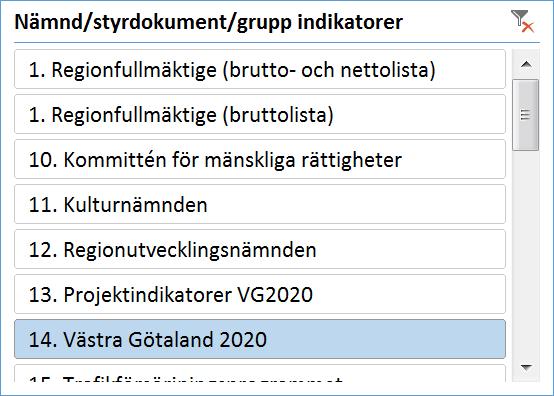Click white space right of VG2020 label
The image size is (554, 396).
click(x=408, y=294)
